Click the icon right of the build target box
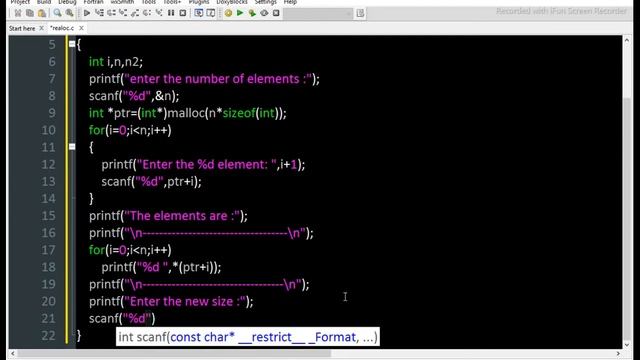 tap(360, 13)
